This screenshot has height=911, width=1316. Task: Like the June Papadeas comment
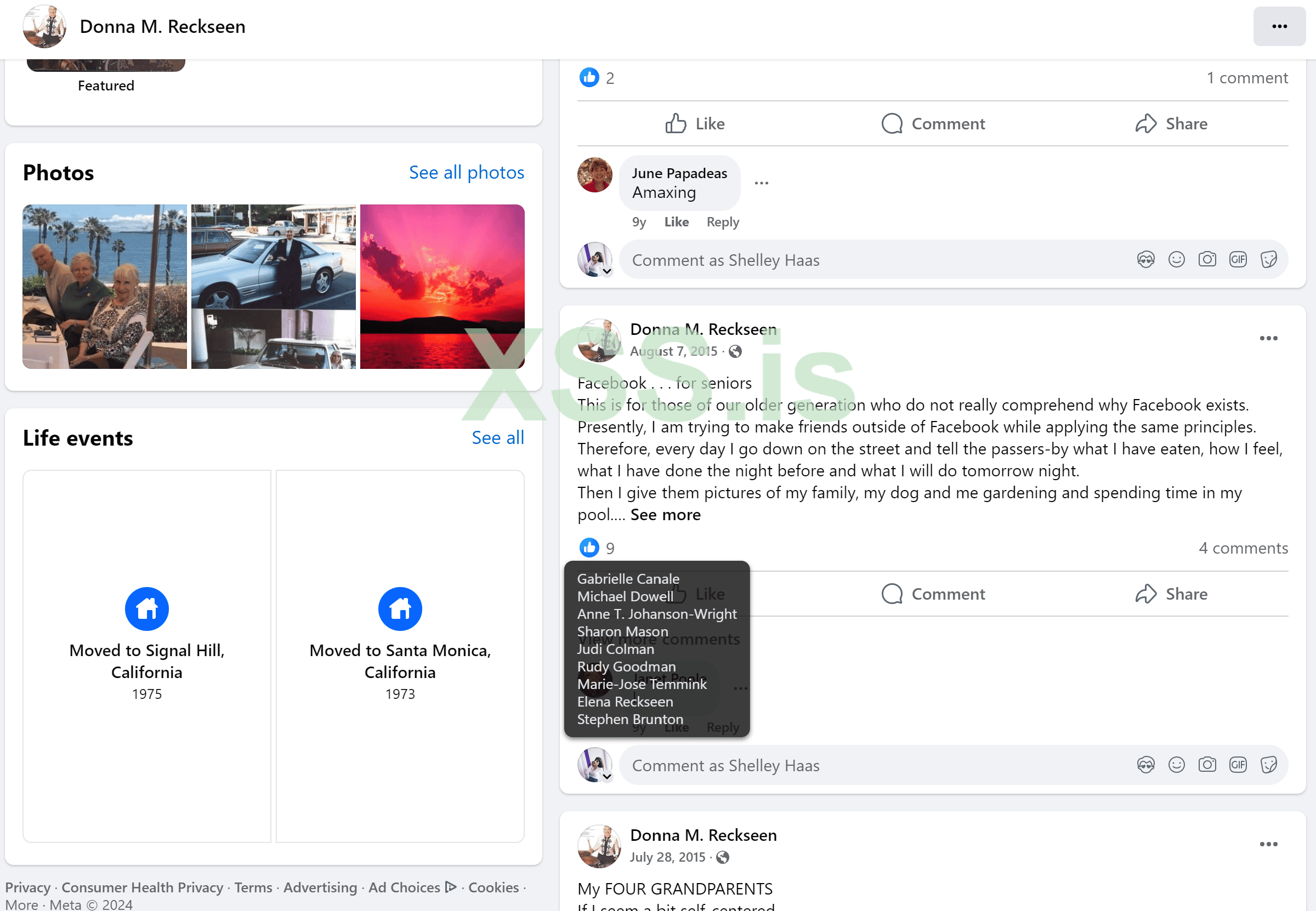676,222
